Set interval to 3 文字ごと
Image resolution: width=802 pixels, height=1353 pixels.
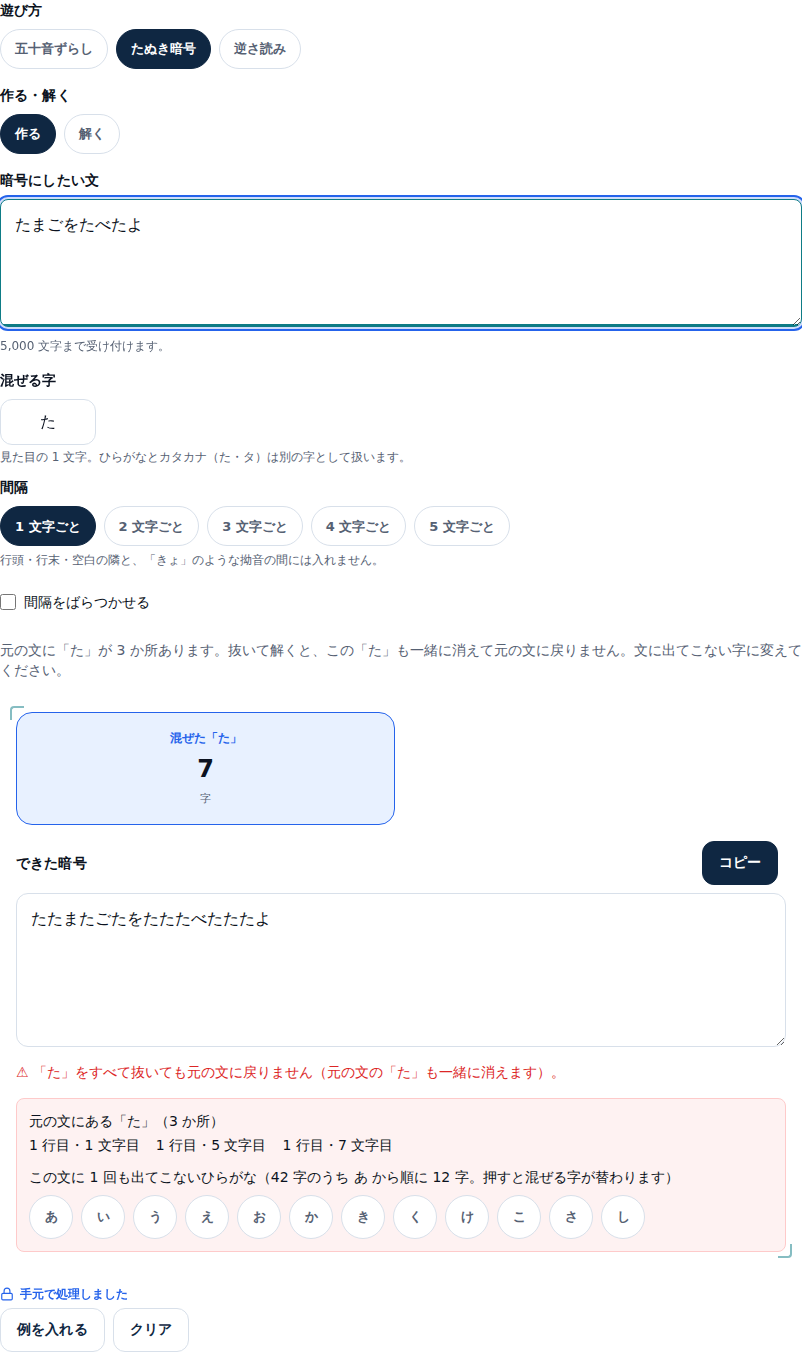point(255,526)
